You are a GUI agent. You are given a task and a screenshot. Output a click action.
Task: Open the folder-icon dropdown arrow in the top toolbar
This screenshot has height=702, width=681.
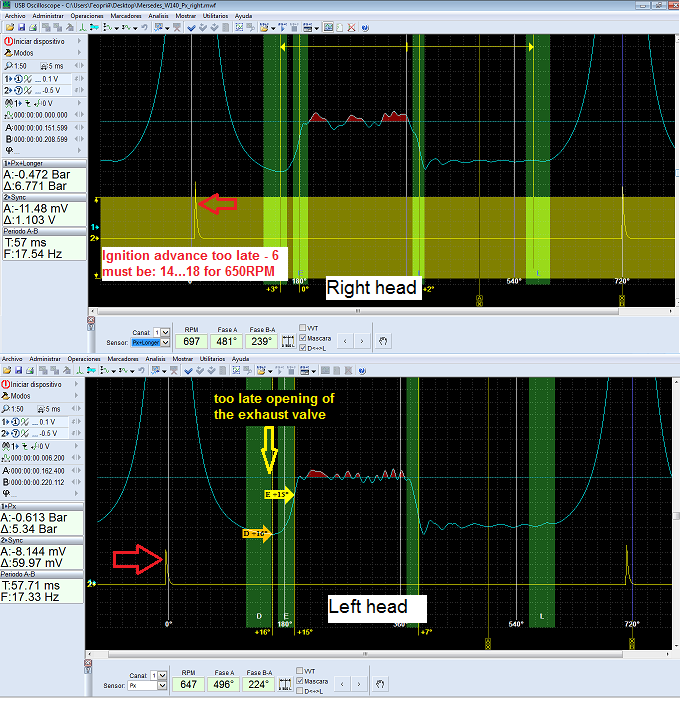tap(273, 28)
